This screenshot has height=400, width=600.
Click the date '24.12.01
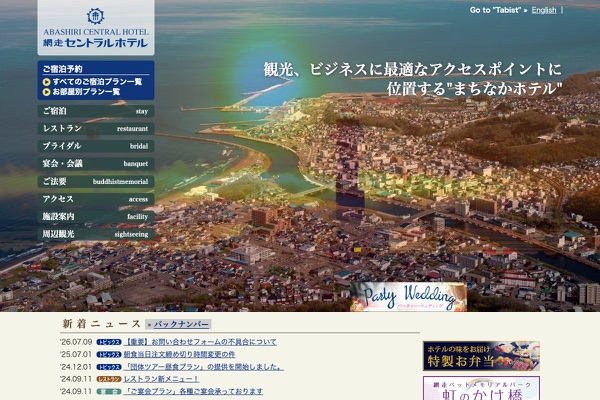point(76,367)
